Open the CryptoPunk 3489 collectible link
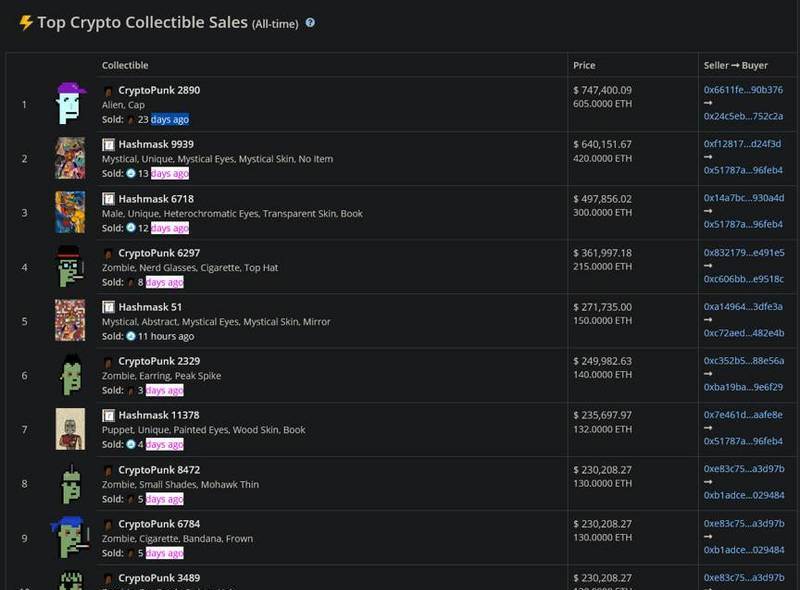The width and height of the screenshot is (800, 590). [x=159, y=578]
